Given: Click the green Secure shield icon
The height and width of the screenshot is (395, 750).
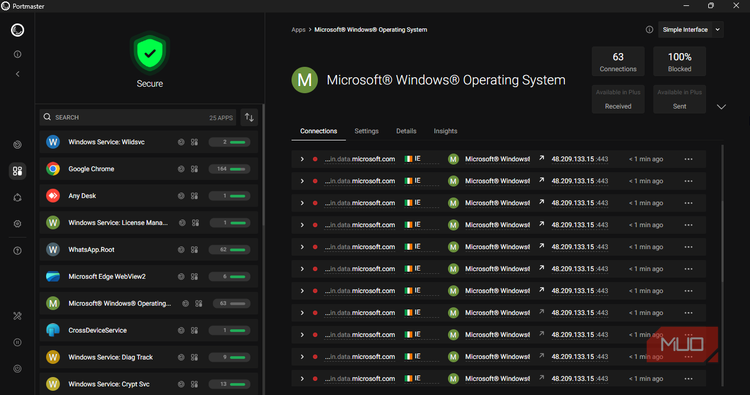Looking at the screenshot, I should click(150, 53).
